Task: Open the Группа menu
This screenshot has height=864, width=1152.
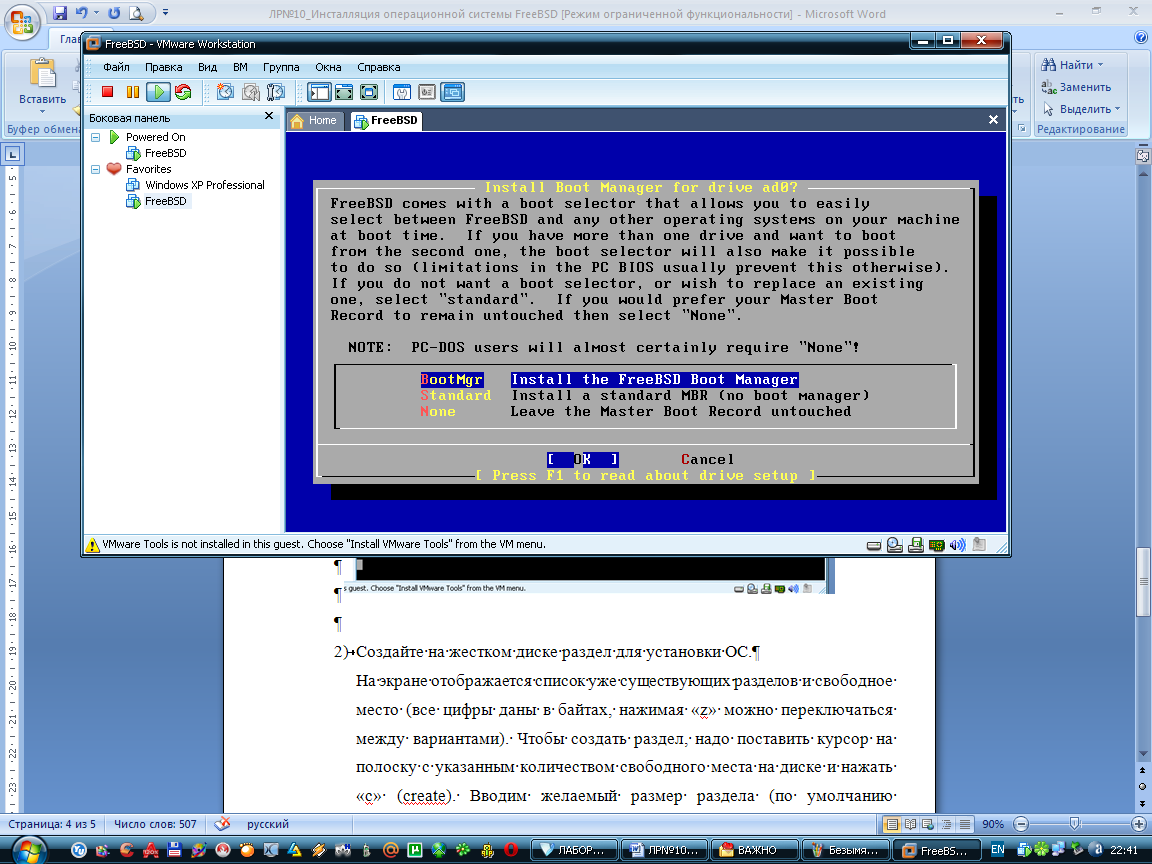Action: 281,67
